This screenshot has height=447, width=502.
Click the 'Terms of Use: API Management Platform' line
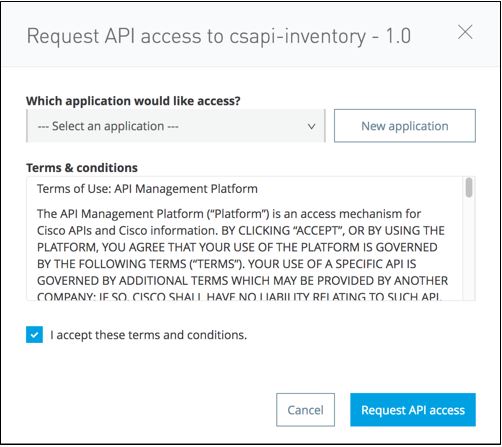(147, 189)
